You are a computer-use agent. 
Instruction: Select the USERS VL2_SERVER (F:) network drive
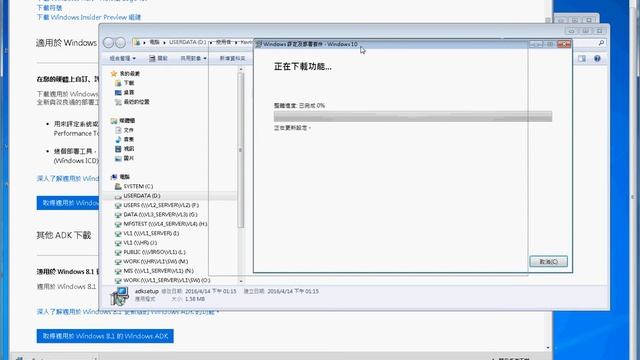161,205
